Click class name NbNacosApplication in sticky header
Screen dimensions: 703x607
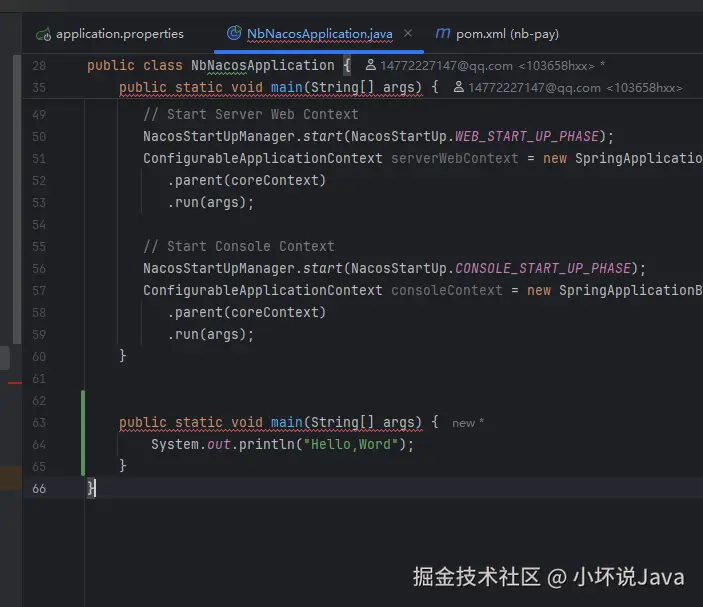263,65
